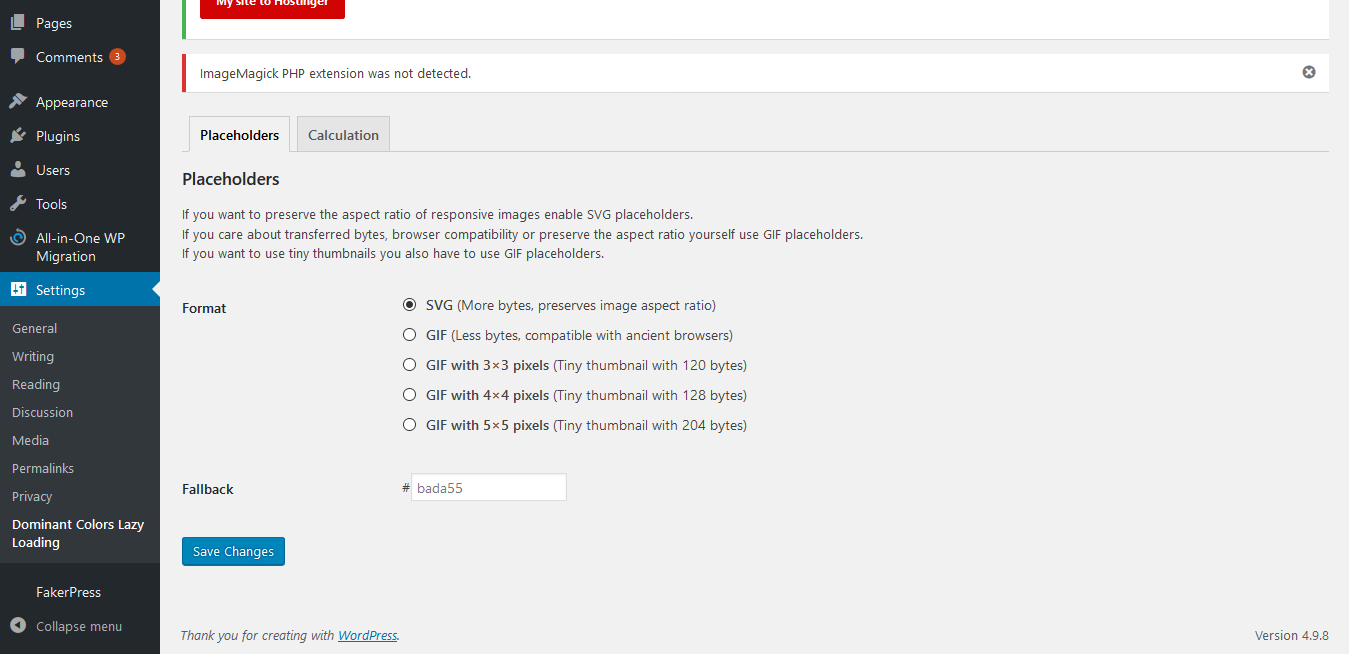Collapse the admin sidebar menu
This screenshot has height=654, width=1349.
pyautogui.click(x=79, y=626)
